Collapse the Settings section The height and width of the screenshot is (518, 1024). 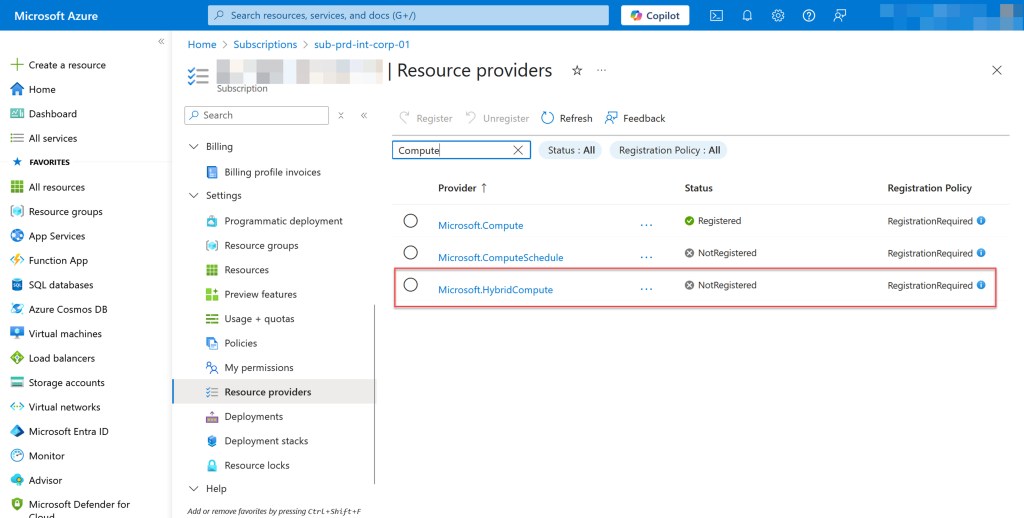194,196
